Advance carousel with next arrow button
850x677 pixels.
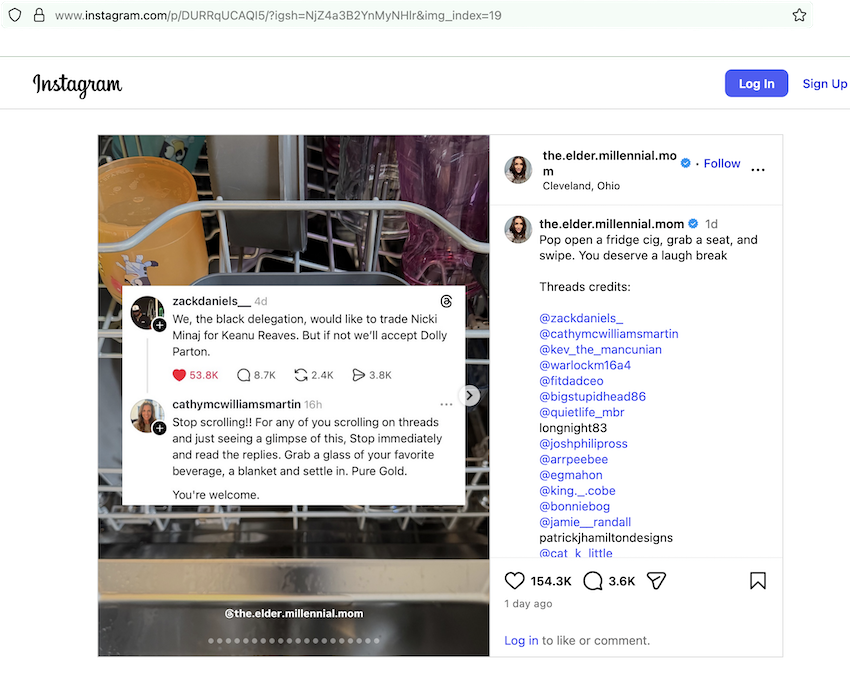pyautogui.click(x=469, y=395)
